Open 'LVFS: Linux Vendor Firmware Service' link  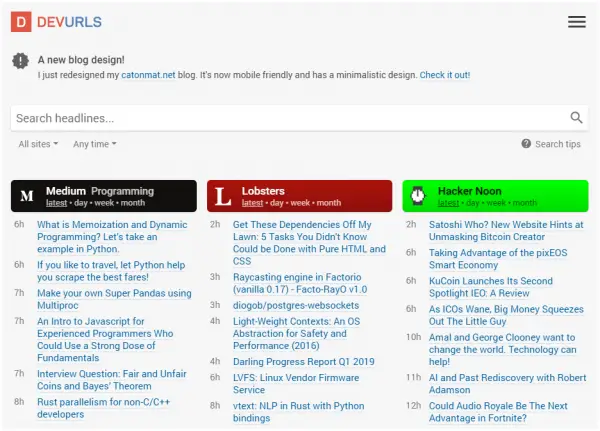tap(296, 384)
